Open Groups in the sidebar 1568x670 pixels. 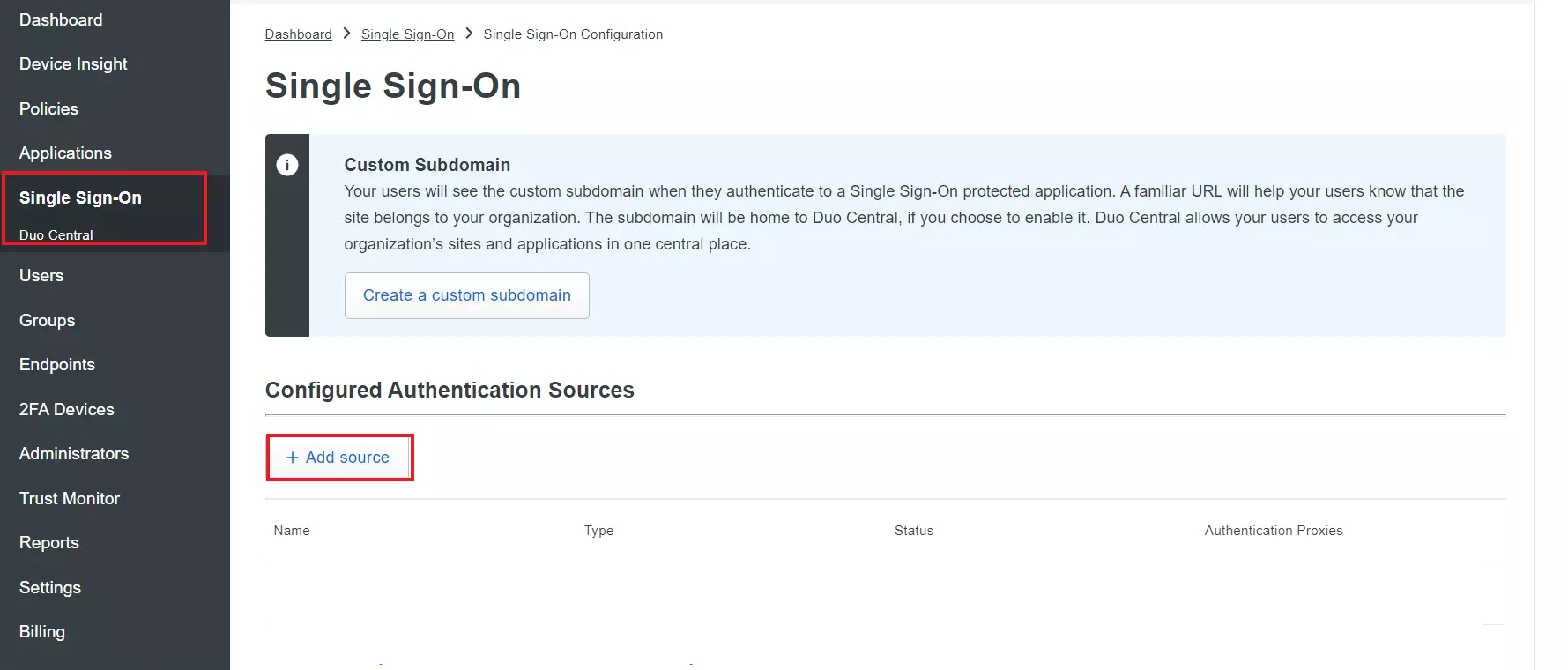coord(47,321)
